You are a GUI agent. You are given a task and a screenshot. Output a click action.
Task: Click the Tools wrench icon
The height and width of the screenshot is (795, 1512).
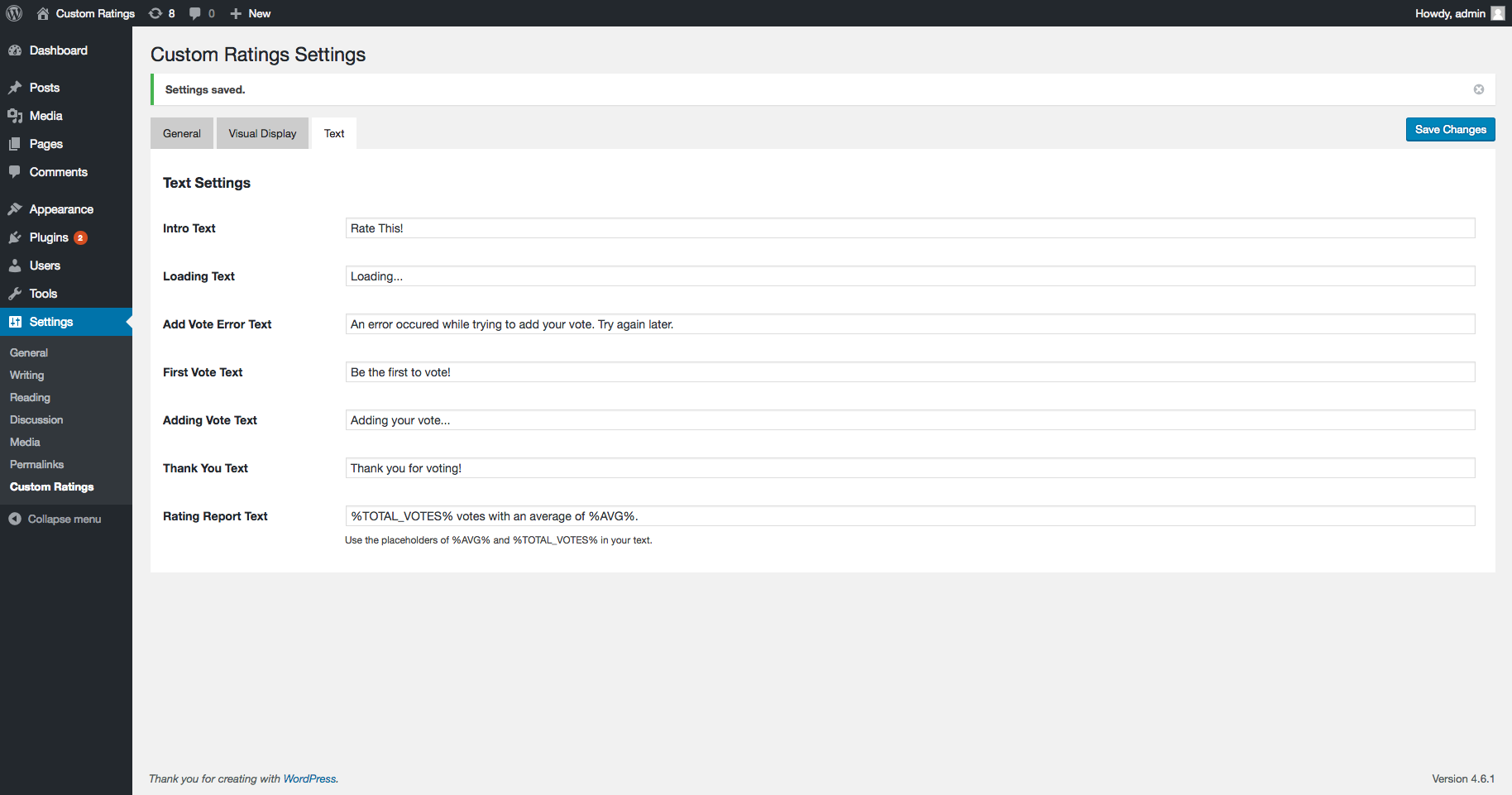(15, 294)
